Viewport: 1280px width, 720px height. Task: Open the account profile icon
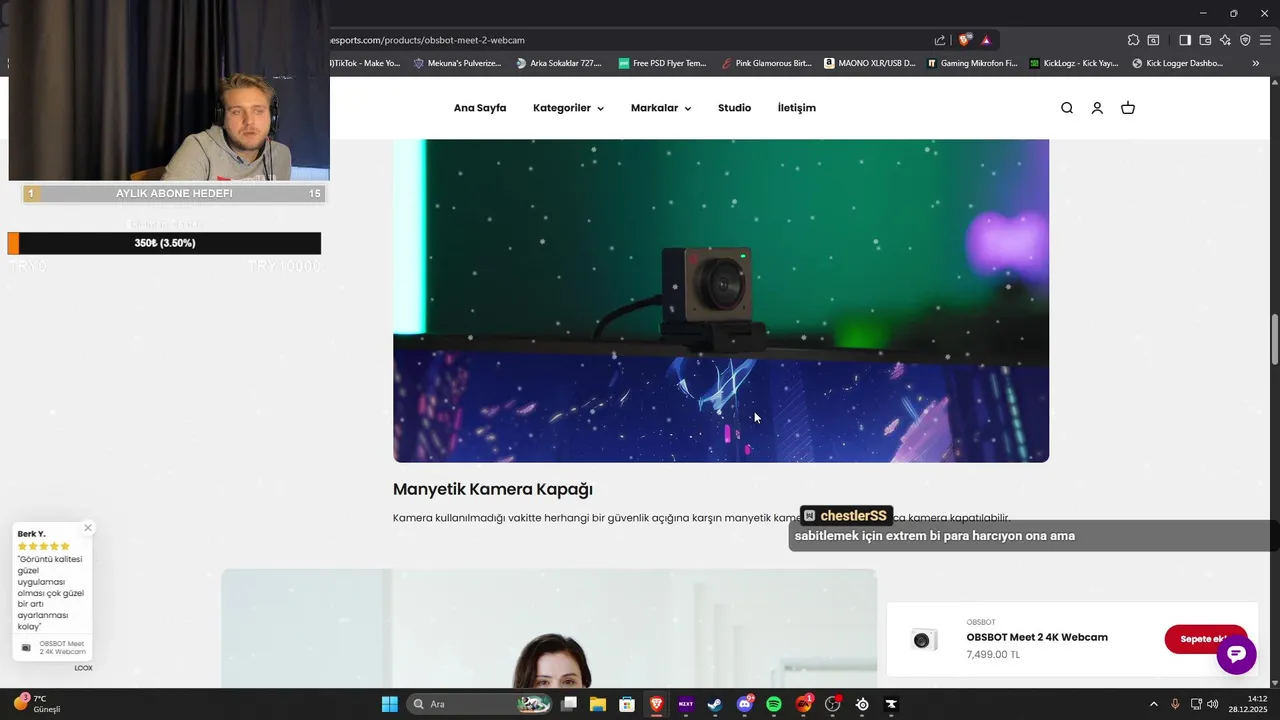click(x=1097, y=108)
